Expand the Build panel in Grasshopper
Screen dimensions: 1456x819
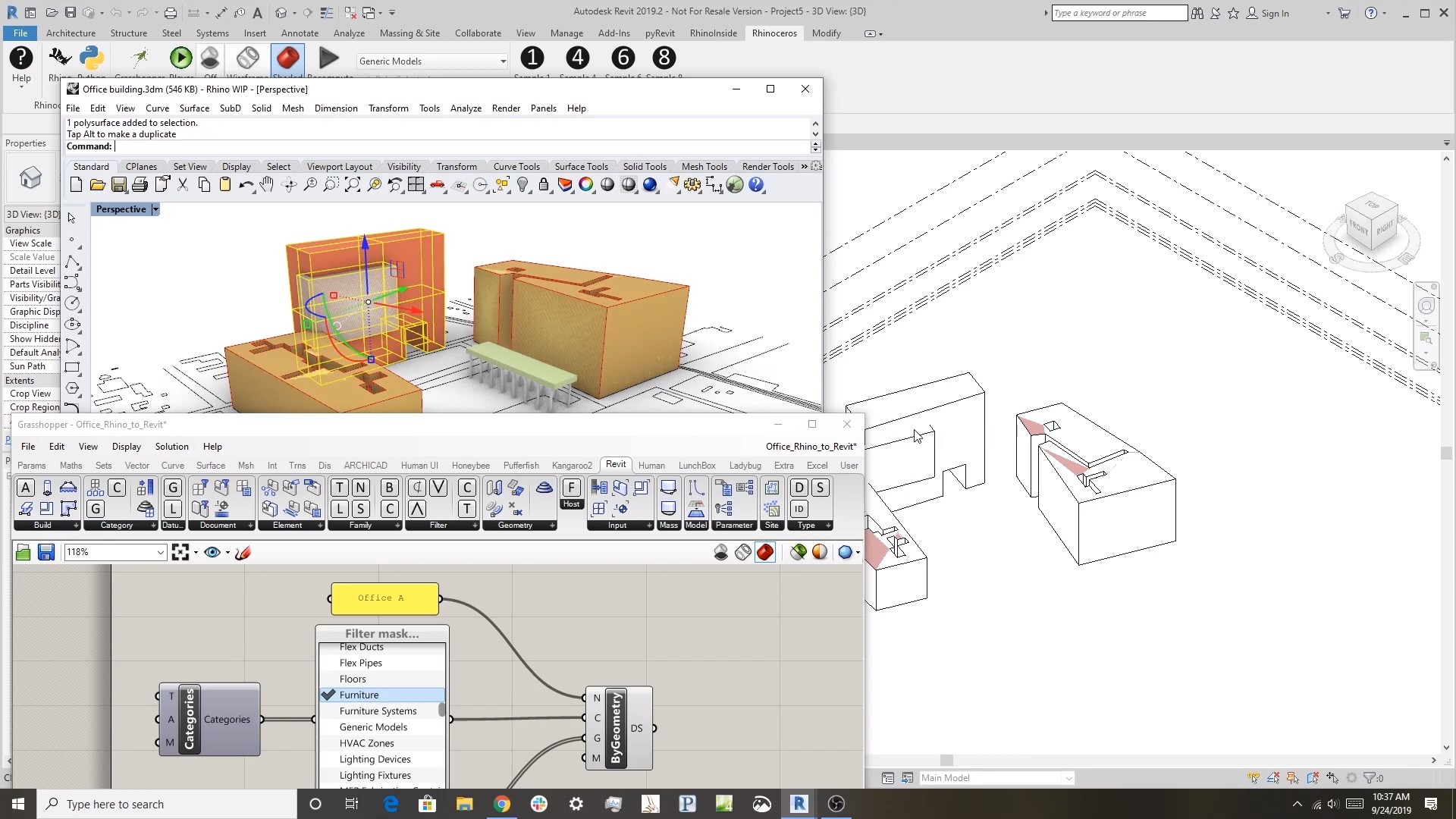tap(76, 526)
